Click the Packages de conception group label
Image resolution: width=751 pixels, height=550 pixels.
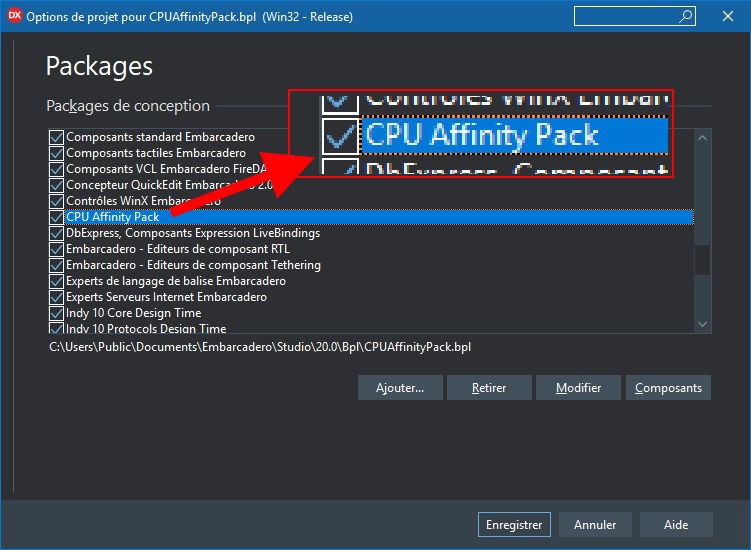(128, 105)
